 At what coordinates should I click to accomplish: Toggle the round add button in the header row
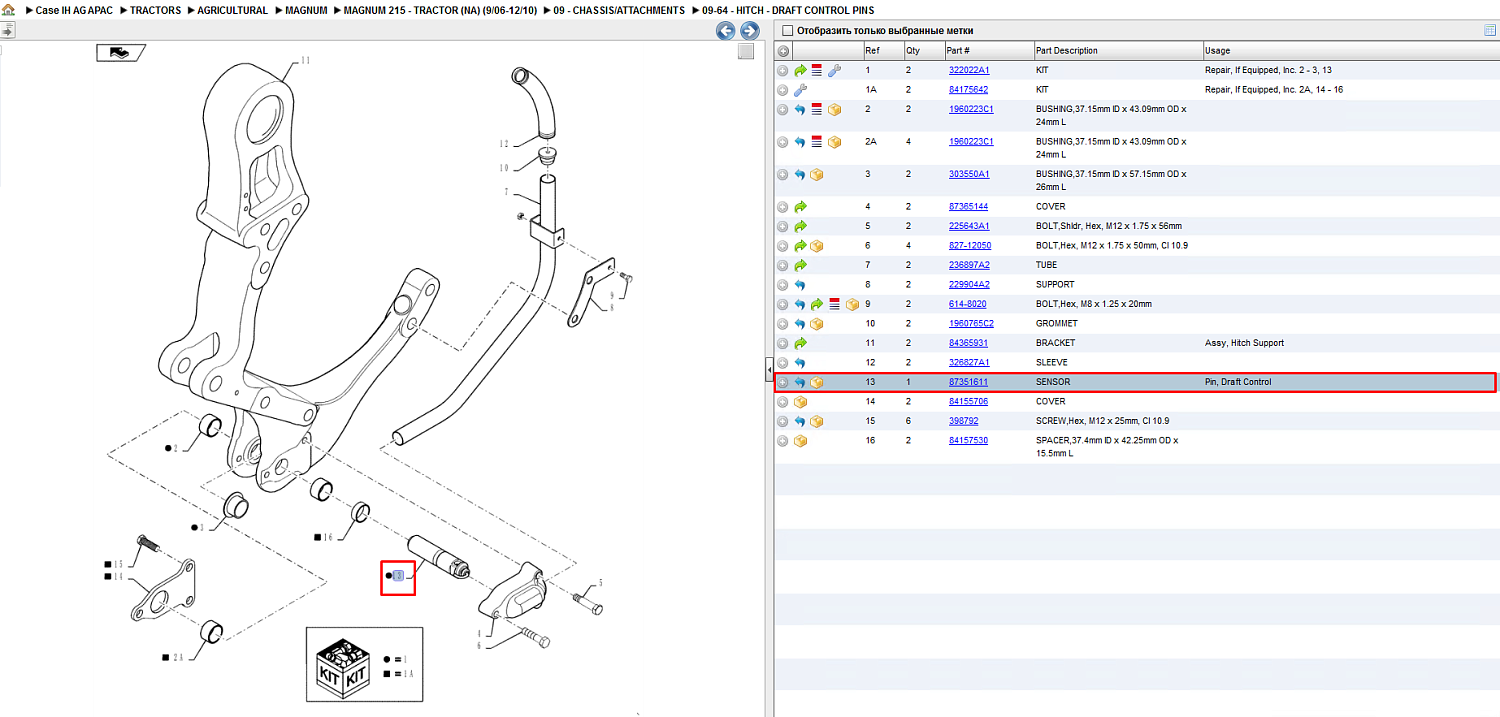[783, 51]
